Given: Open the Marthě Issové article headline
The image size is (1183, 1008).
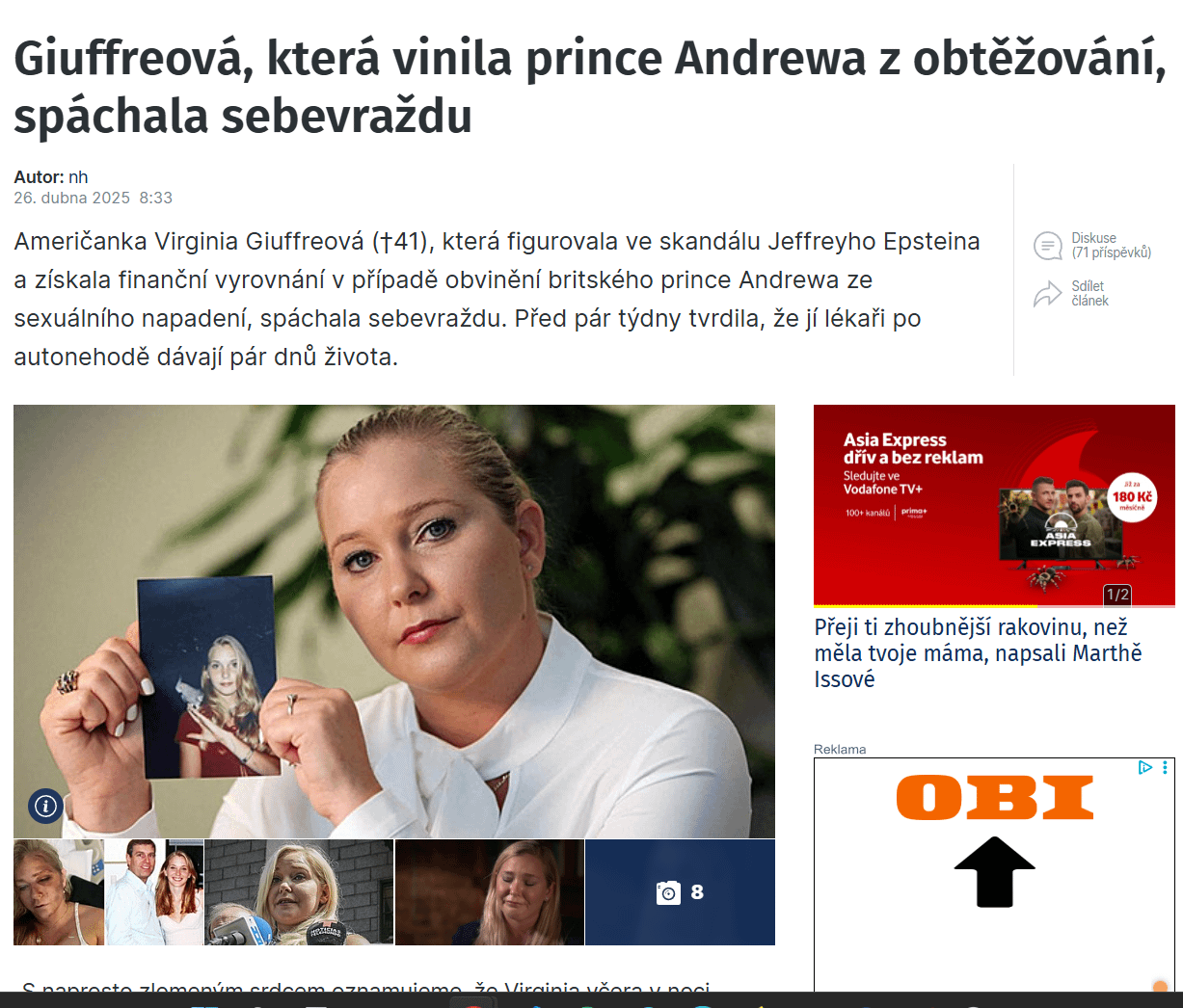Looking at the screenshot, I should (979, 653).
